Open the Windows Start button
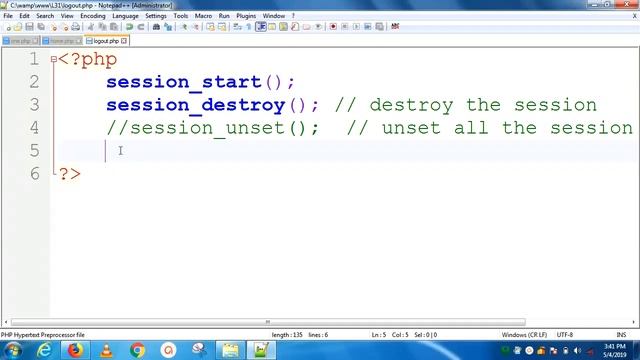The width and height of the screenshot is (640, 360). pyautogui.click(x=13, y=350)
